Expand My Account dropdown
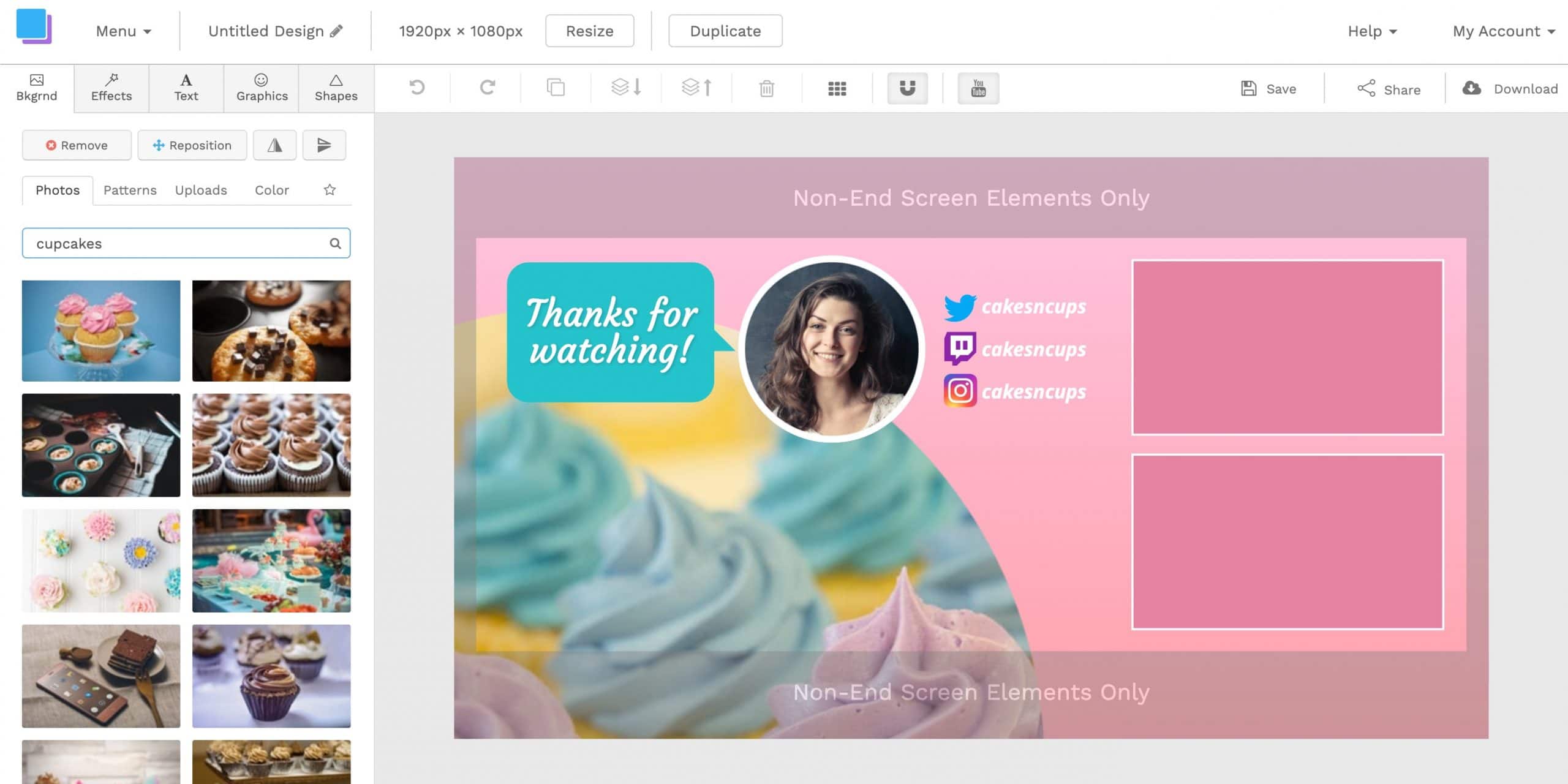1568x784 pixels. pyautogui.click(x=1504, y=31)
